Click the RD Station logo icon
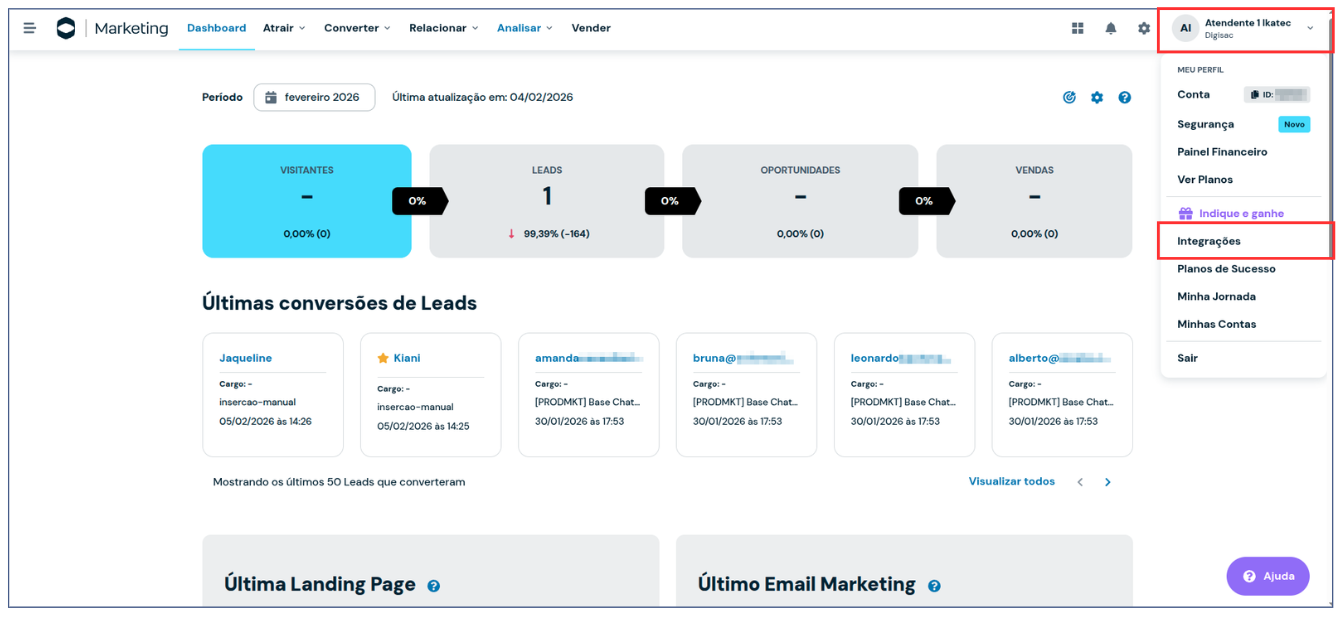 click(66, 28)
